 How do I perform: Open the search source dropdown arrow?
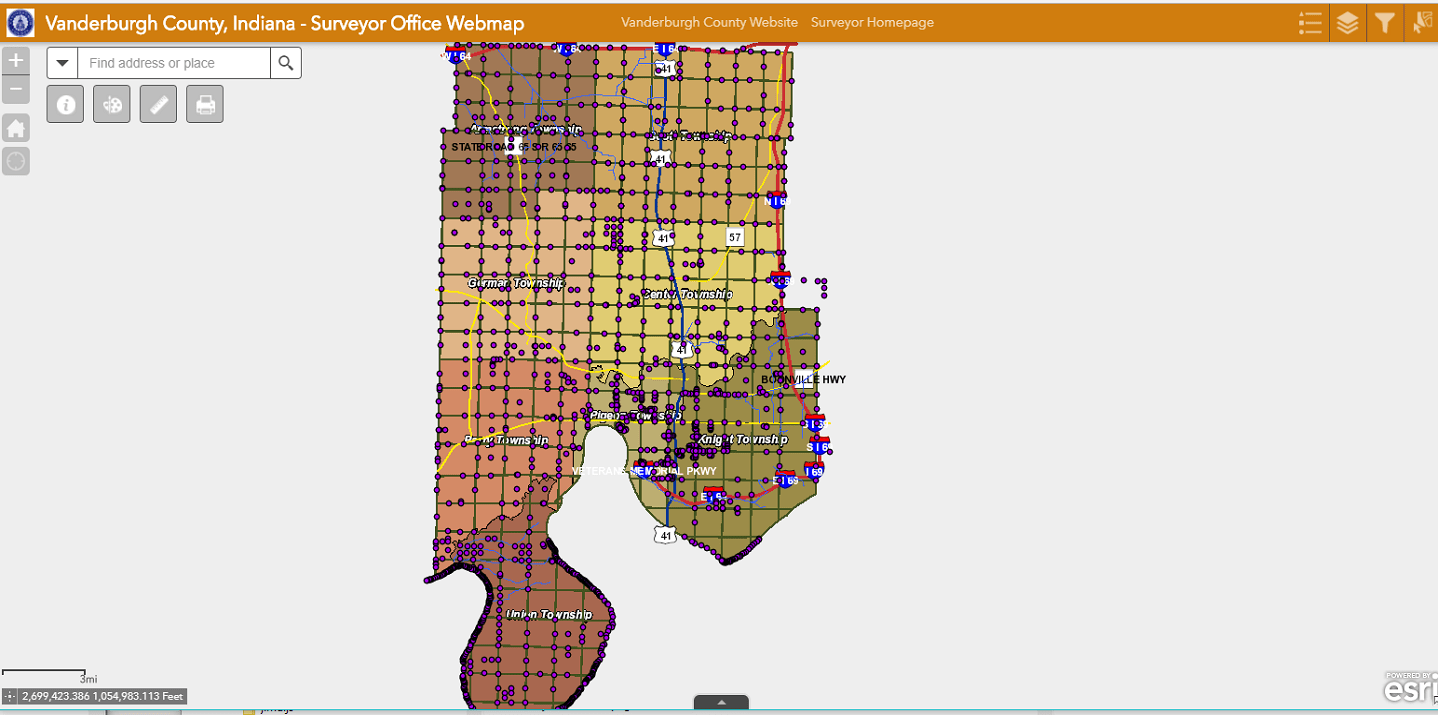[62, 62]
